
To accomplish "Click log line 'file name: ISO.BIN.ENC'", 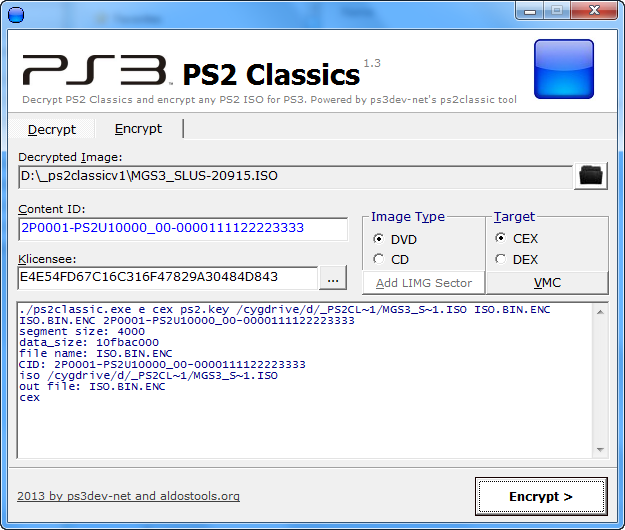I will (x=96, y=353).
